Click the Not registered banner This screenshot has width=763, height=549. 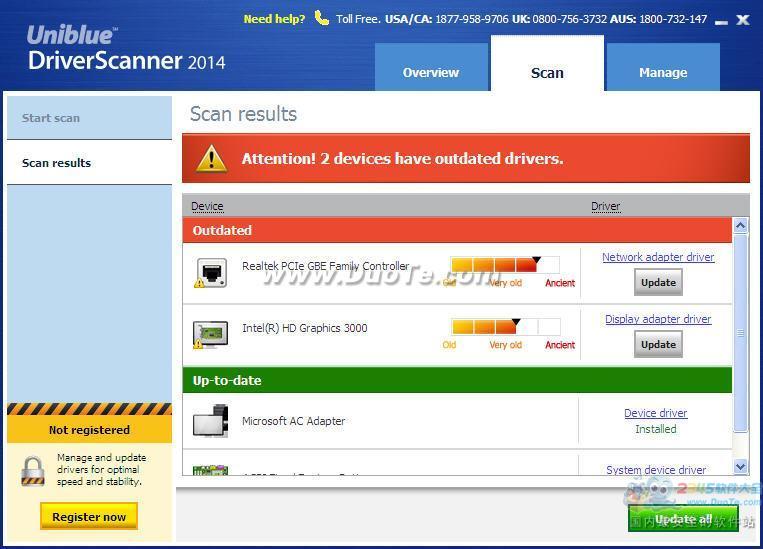[x=90, y=430]
